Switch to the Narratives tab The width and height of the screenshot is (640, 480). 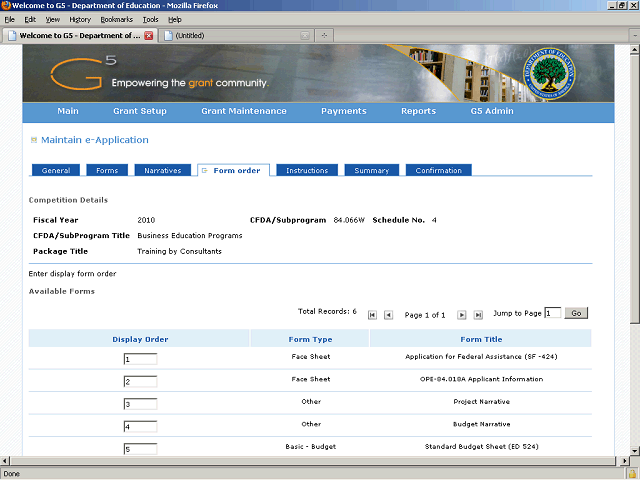162,170
